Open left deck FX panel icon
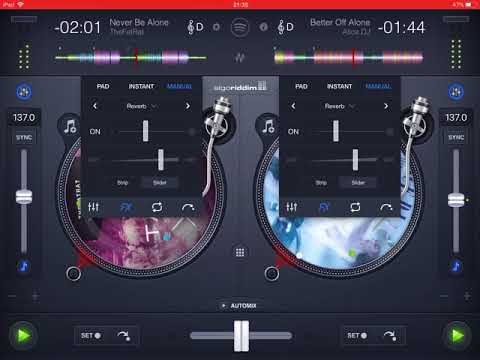 126,207
